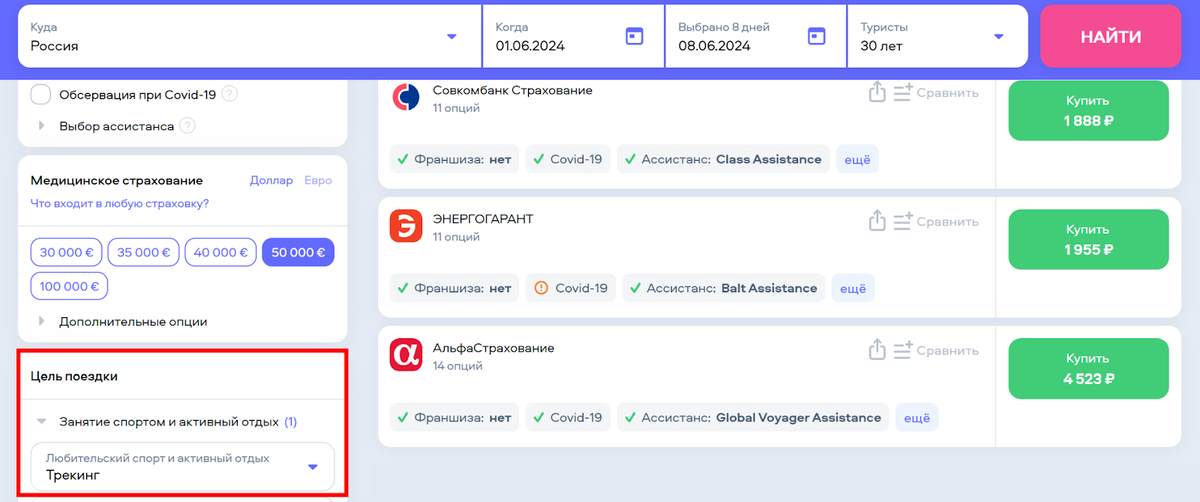Select 40 000 € coverage amount
Screen dimensions: 1200x502
coord(221,253)
